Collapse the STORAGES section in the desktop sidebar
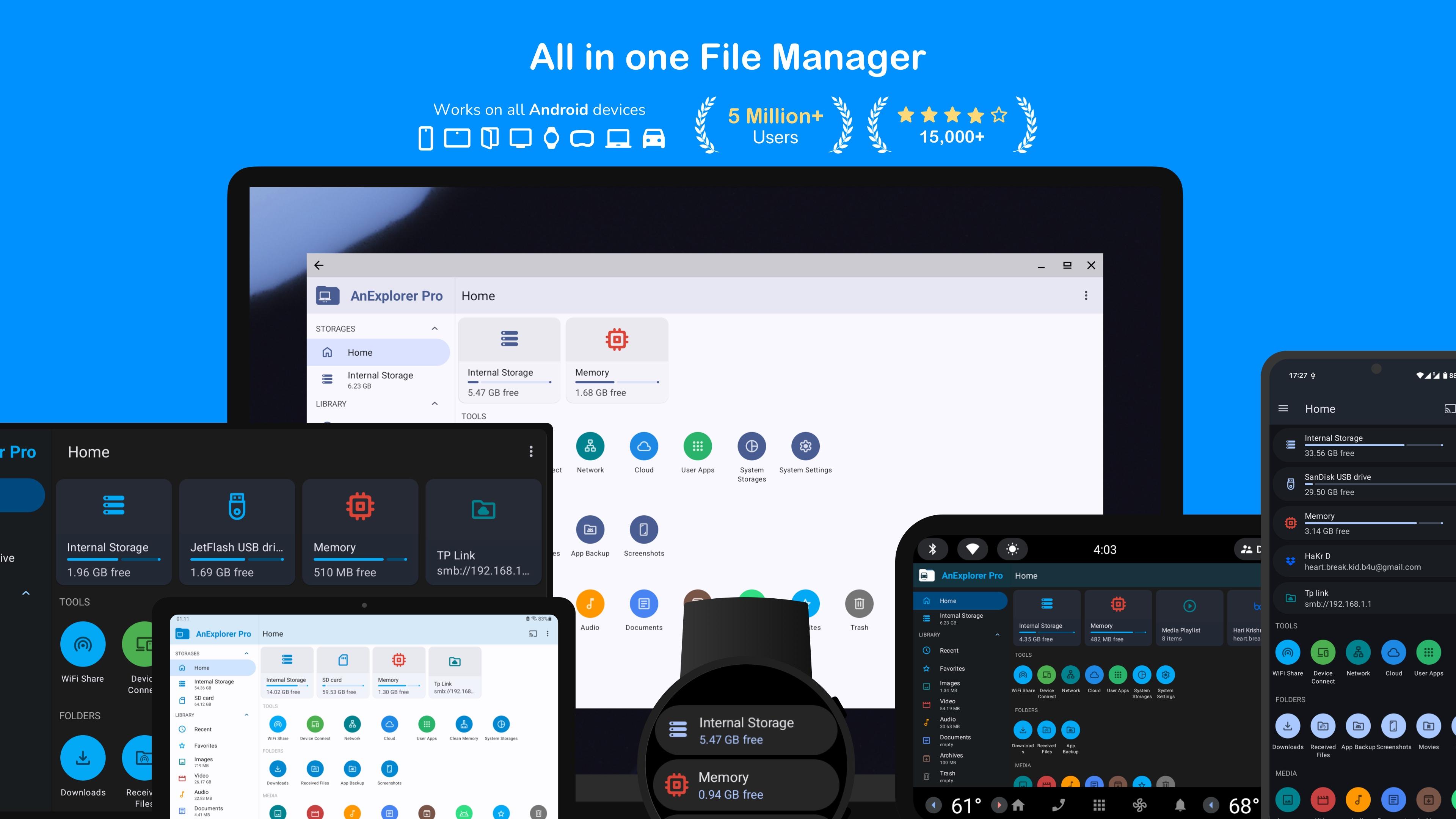This screenshot has width=1456, height=819. (434, 328)
